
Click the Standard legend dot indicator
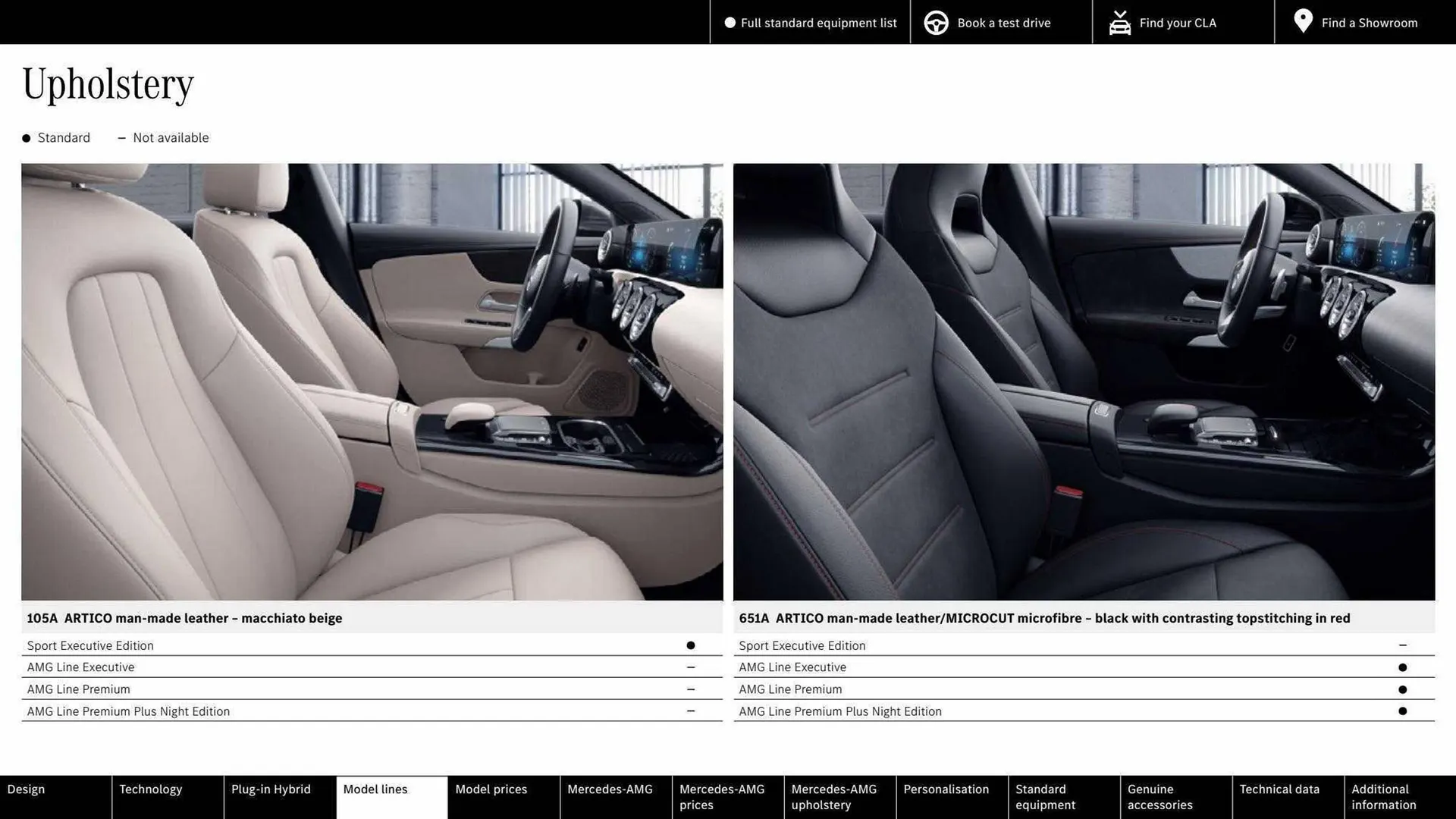(x=25, y=137)
